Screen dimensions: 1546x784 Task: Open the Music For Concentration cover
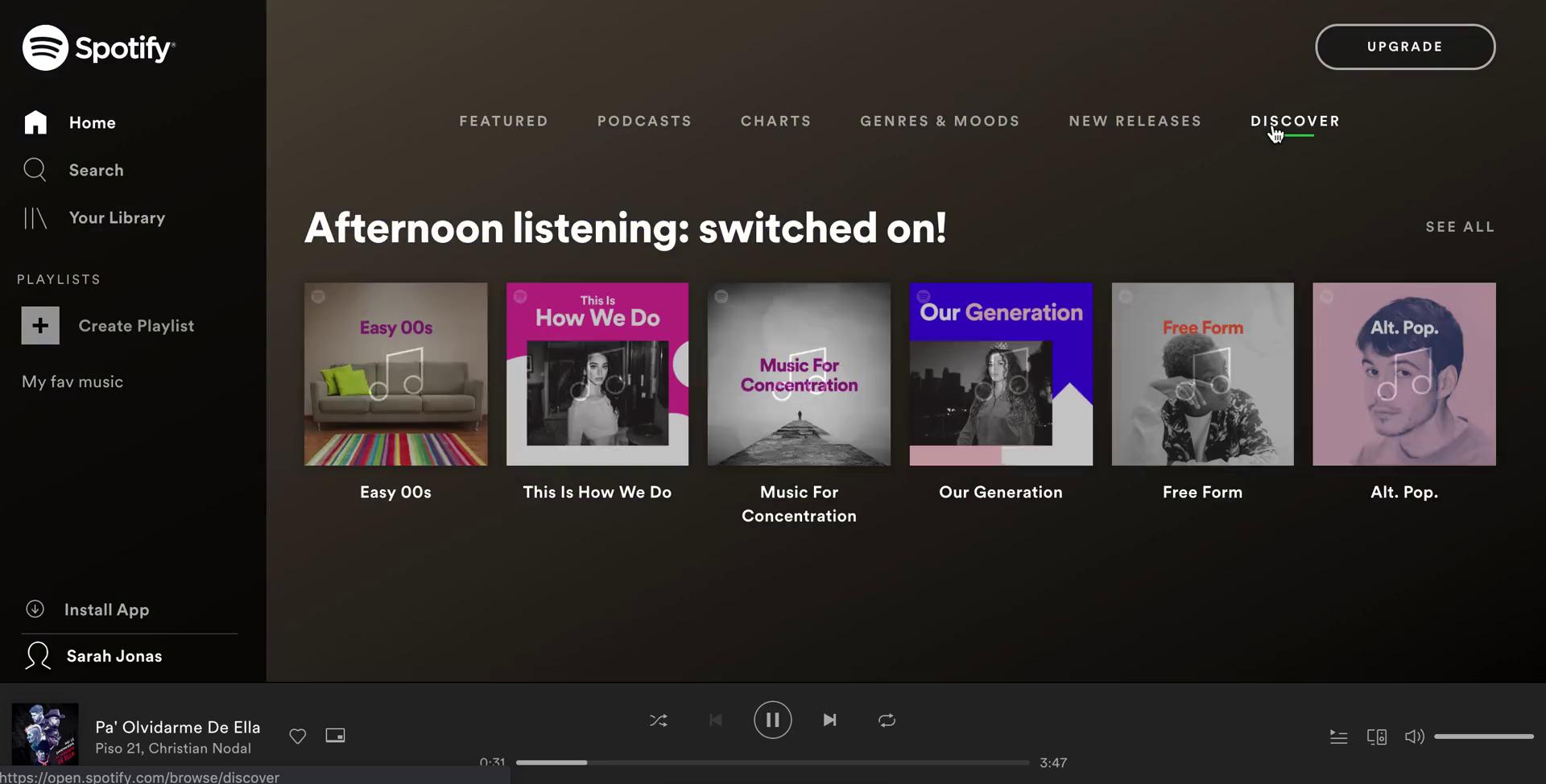pyautogui.click(x=799, y=373)
